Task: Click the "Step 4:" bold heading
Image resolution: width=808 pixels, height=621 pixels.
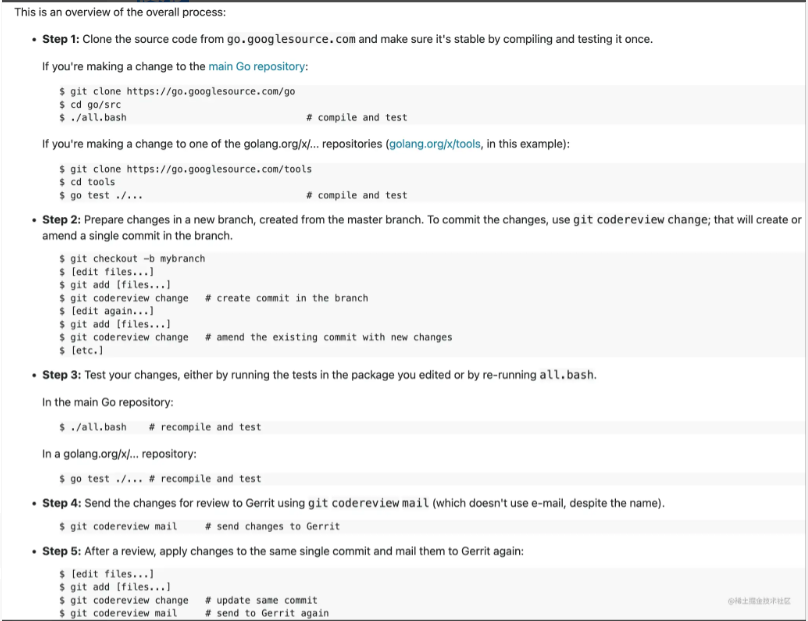Action: 62,503
